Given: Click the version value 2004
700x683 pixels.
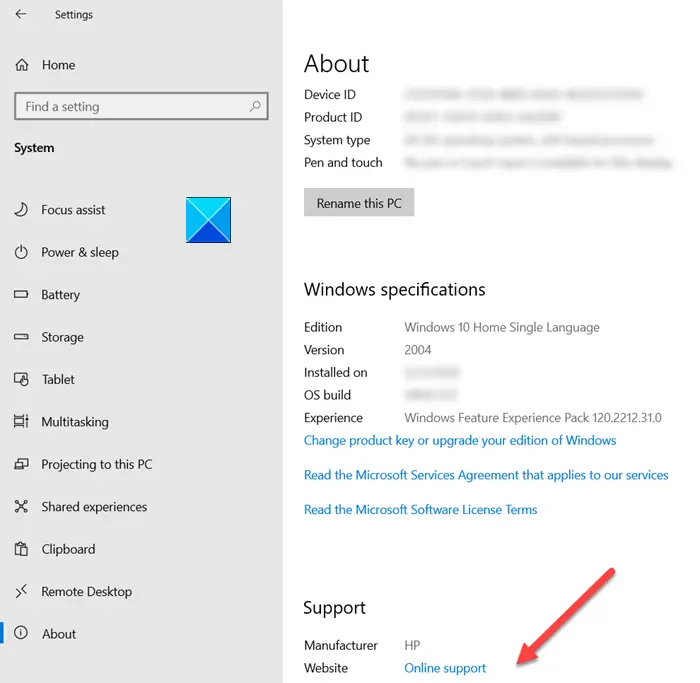Looking at the screenshot, I should click(417, 350).
